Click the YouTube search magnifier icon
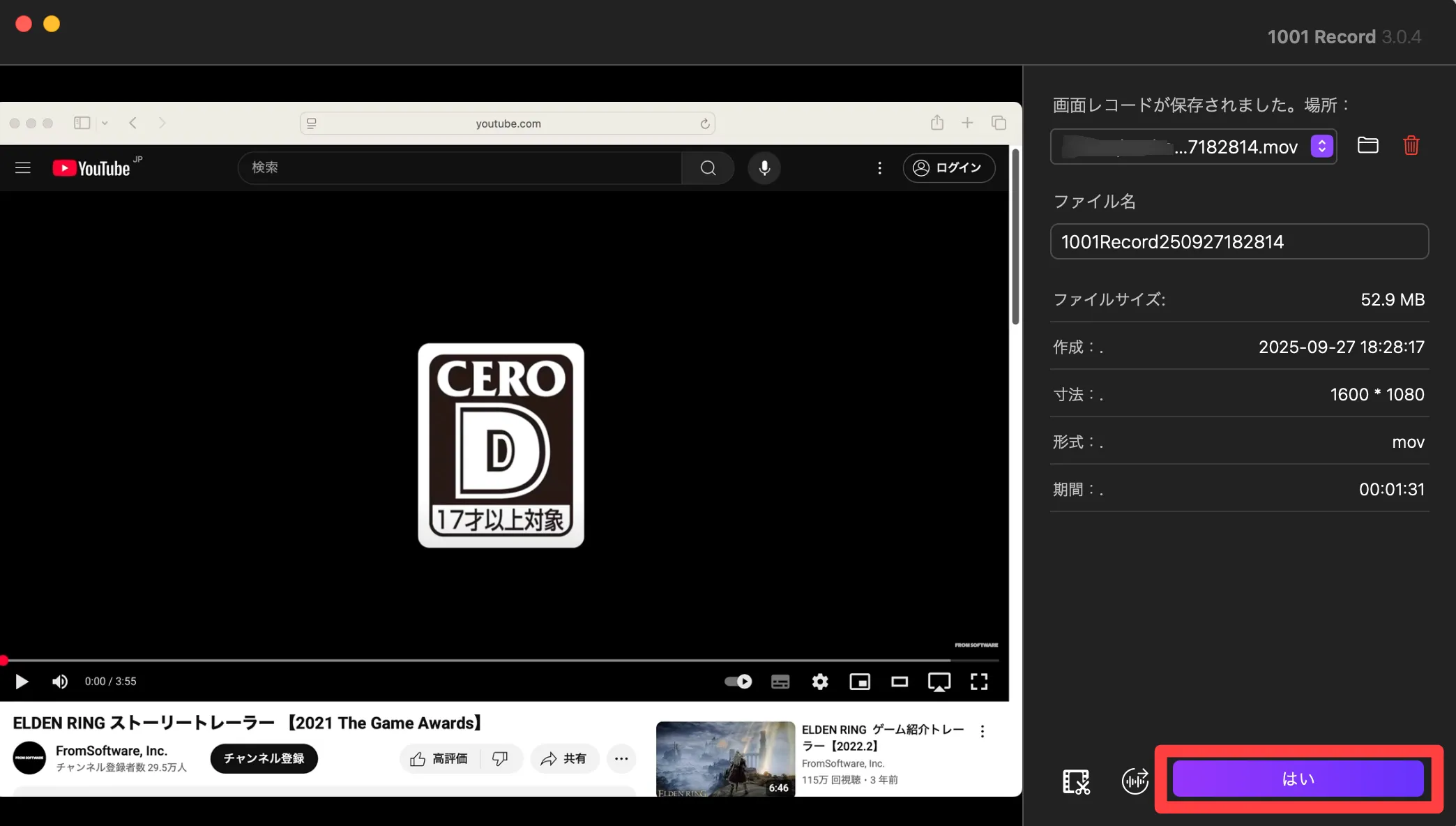This screenshot has height=826, width=1456. [708, 168]
